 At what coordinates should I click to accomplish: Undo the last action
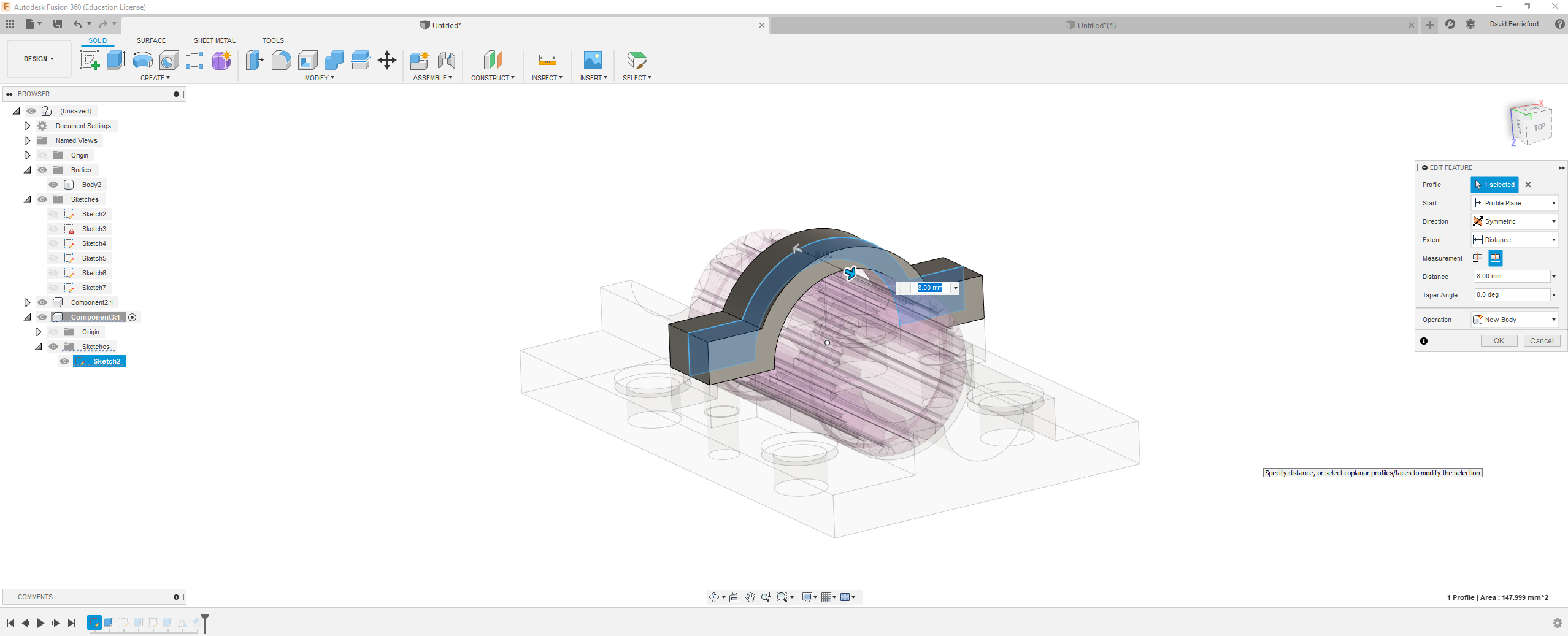pos(78,24)
